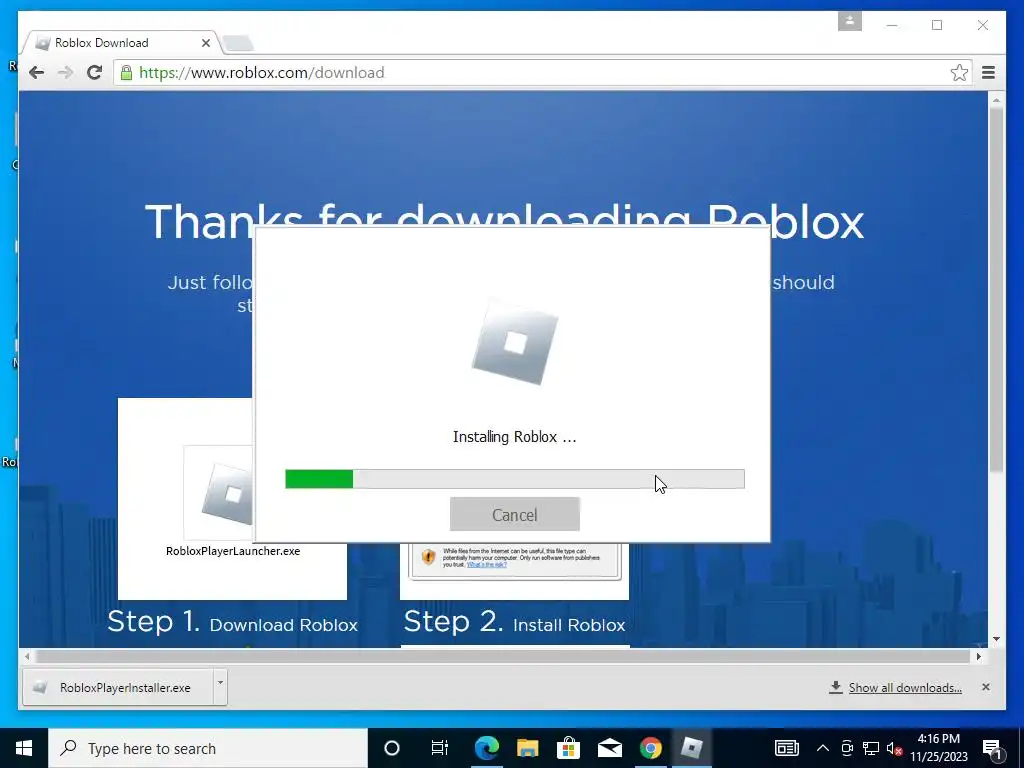Click Installing Roblox status text
The width and height of the screenshot is (1024, 768).
click(515, 437)
